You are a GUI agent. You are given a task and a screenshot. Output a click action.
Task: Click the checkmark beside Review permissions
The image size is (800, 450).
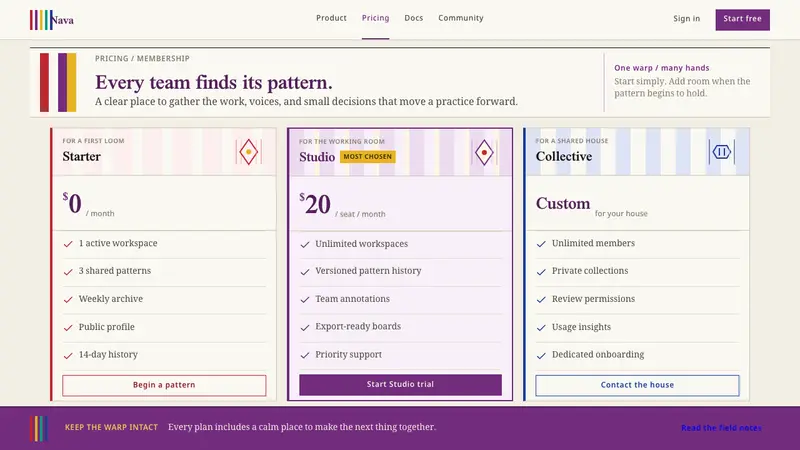pos(541,299)
